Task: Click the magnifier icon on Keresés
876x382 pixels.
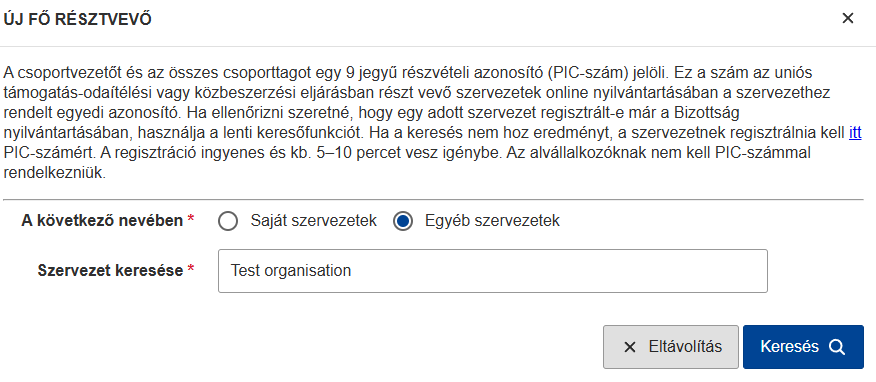Action: click(x=836, y=347)
